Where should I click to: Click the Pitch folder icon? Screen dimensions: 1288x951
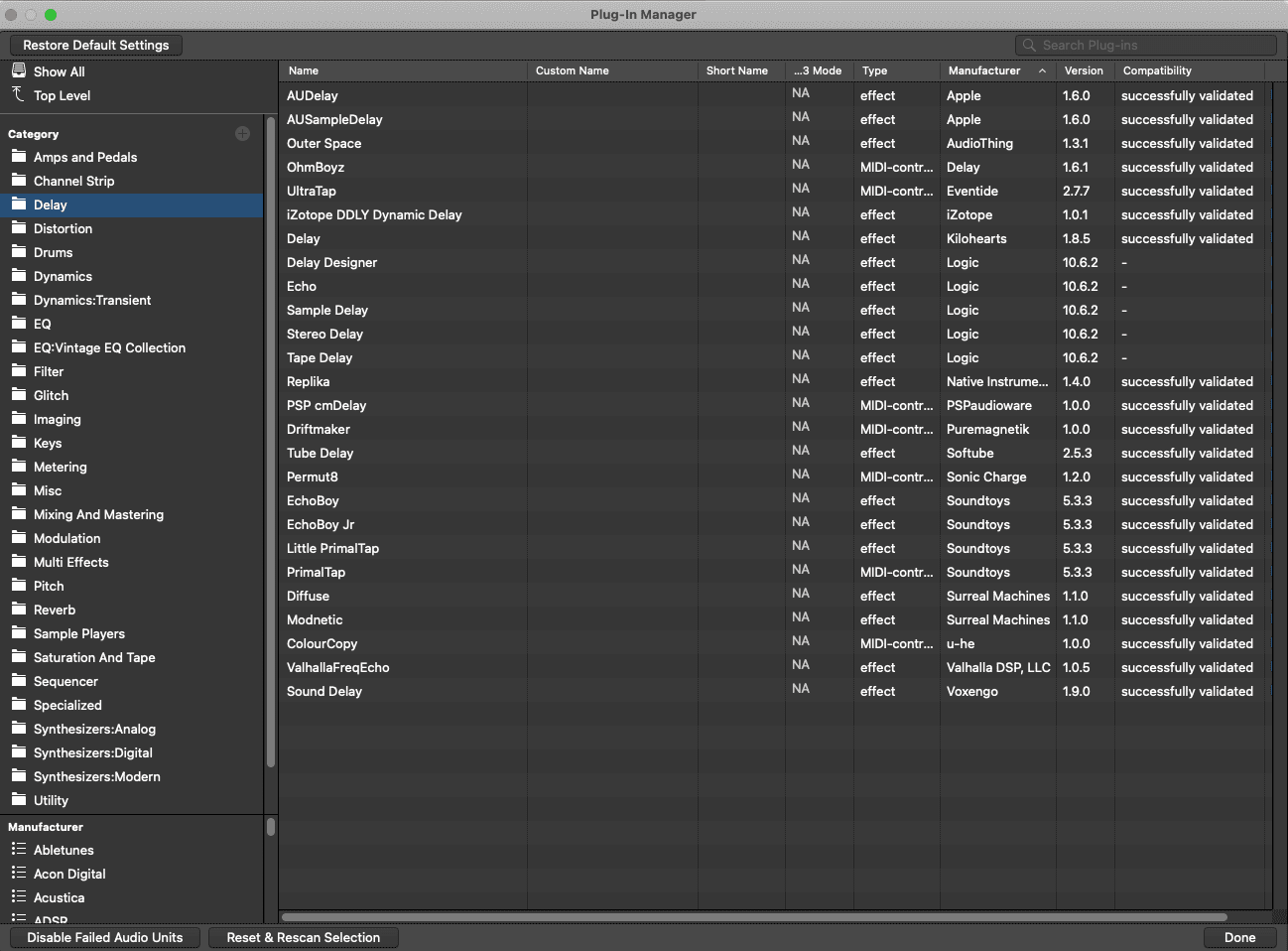point(19,585)
